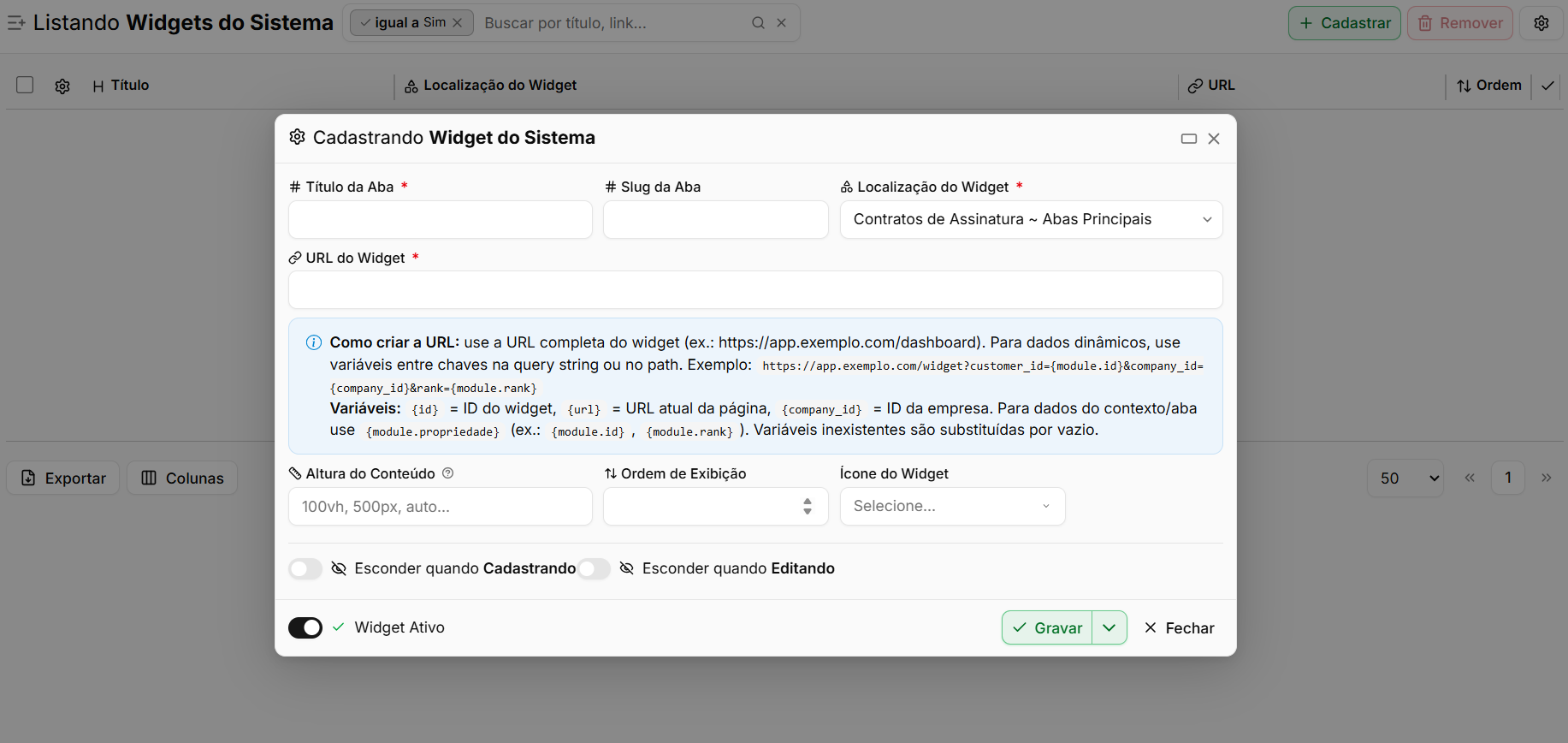Click the checkmark column header icon
The width and height of the screenshot is (1568, 743).
[1547, 86]
